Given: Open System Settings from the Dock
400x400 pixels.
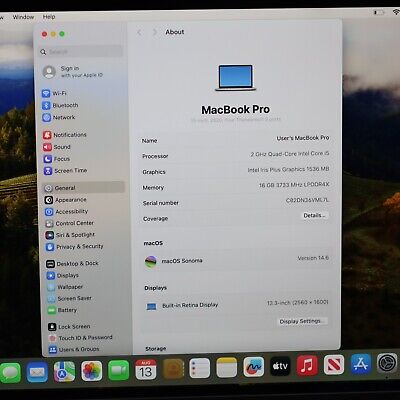Looking at the screenshot, I should click(x=387, y=363).
